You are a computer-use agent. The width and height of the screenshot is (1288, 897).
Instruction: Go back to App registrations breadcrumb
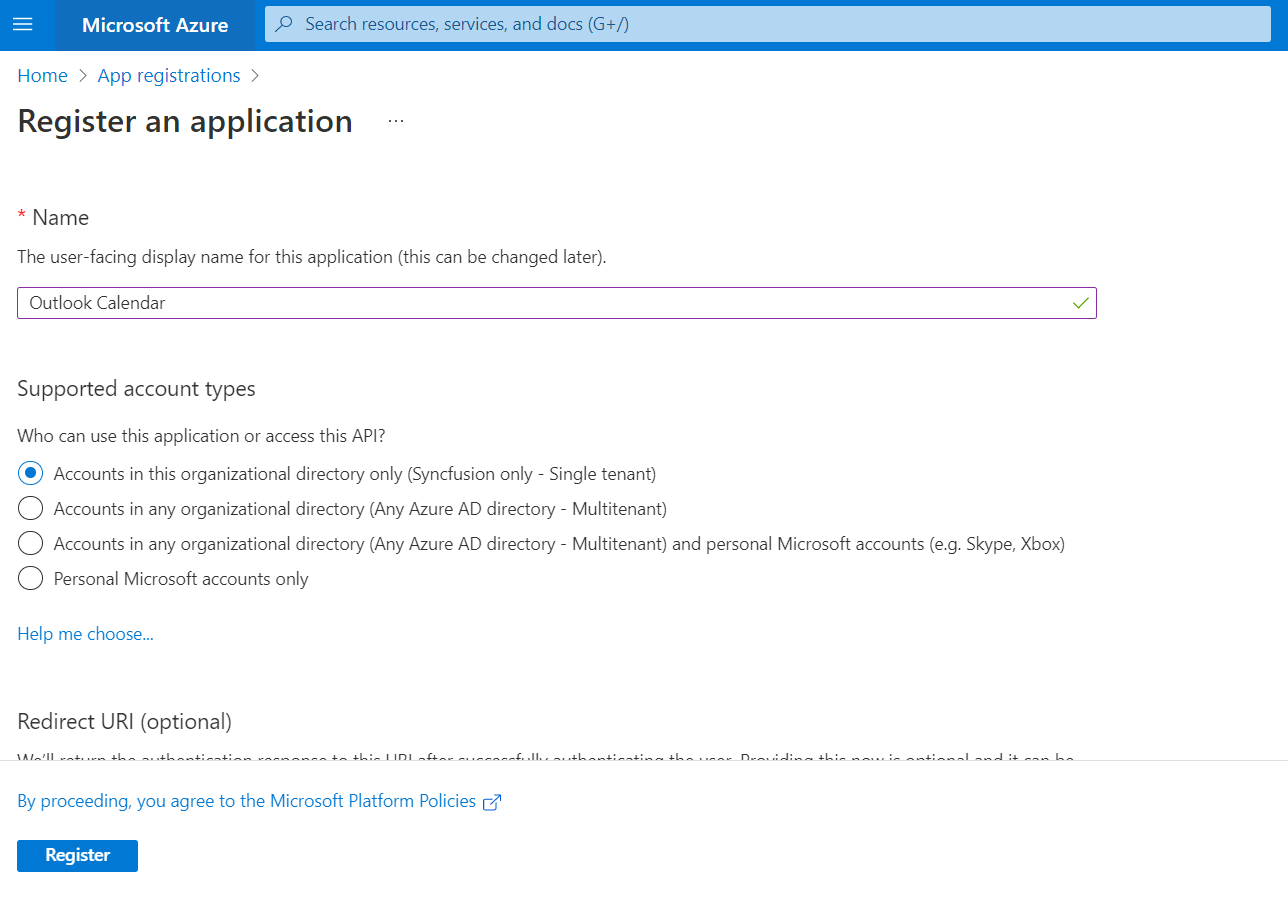pyautogui.click(x=169, y=76)
